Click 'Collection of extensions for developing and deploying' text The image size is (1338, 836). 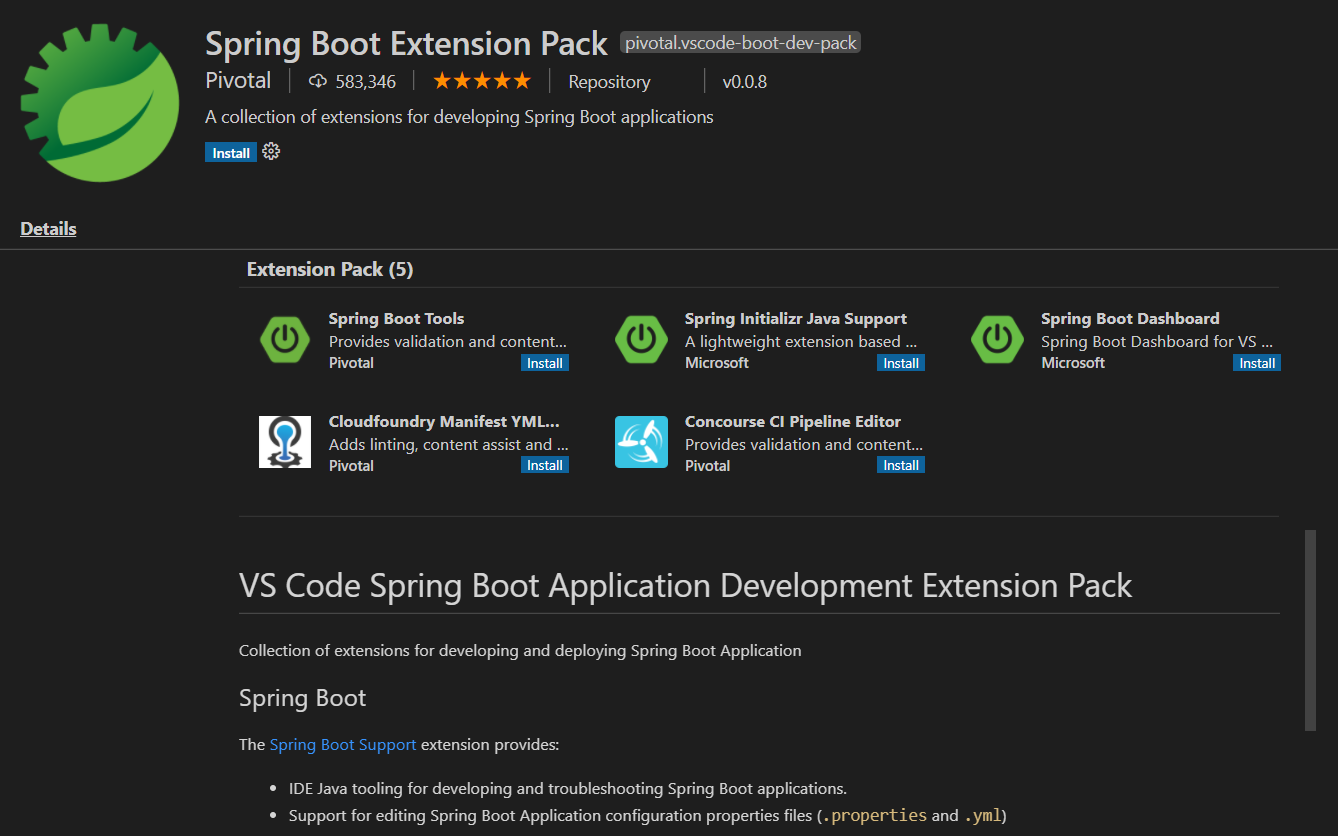520,651
